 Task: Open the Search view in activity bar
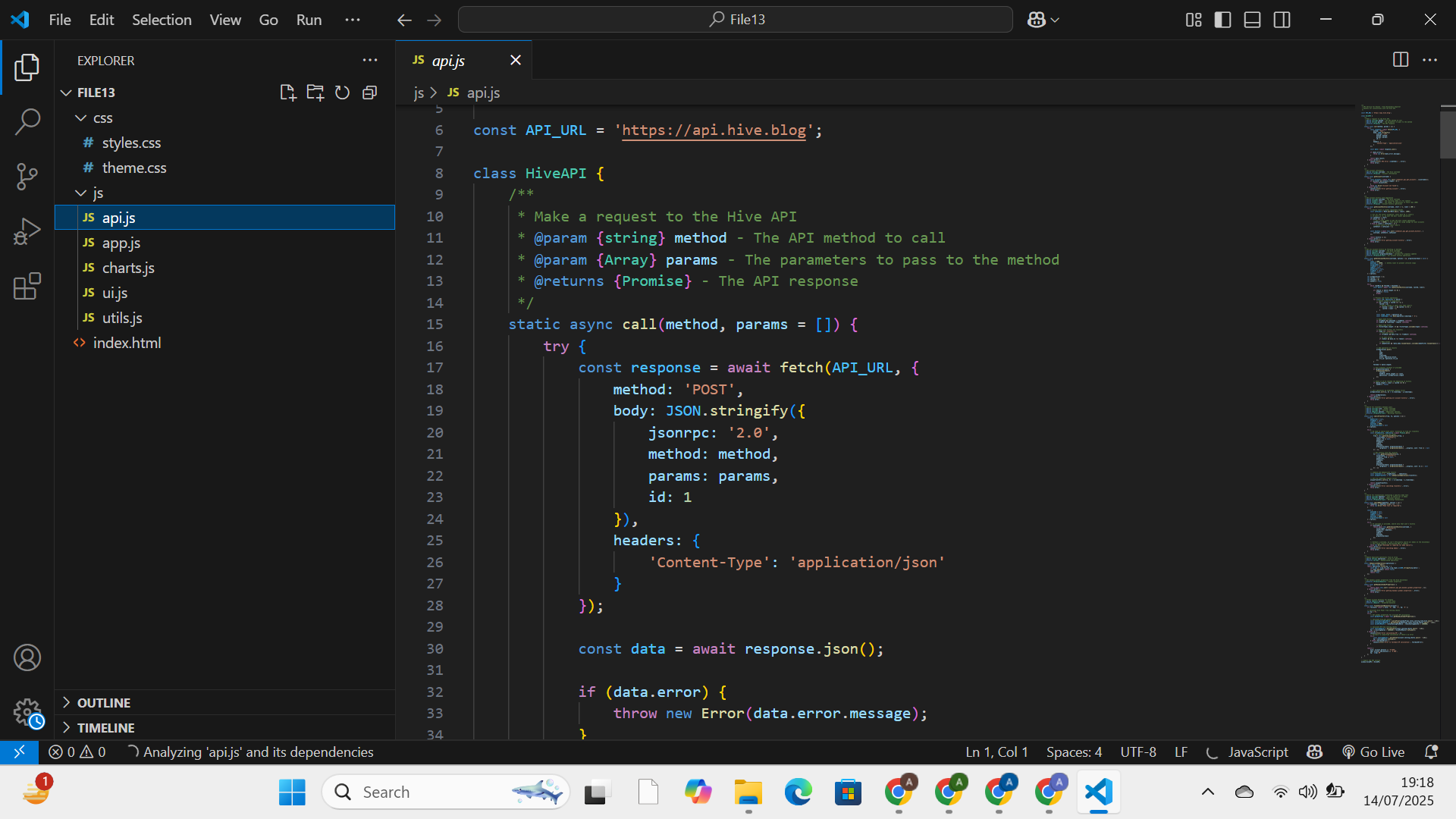[x=27, y=121]
